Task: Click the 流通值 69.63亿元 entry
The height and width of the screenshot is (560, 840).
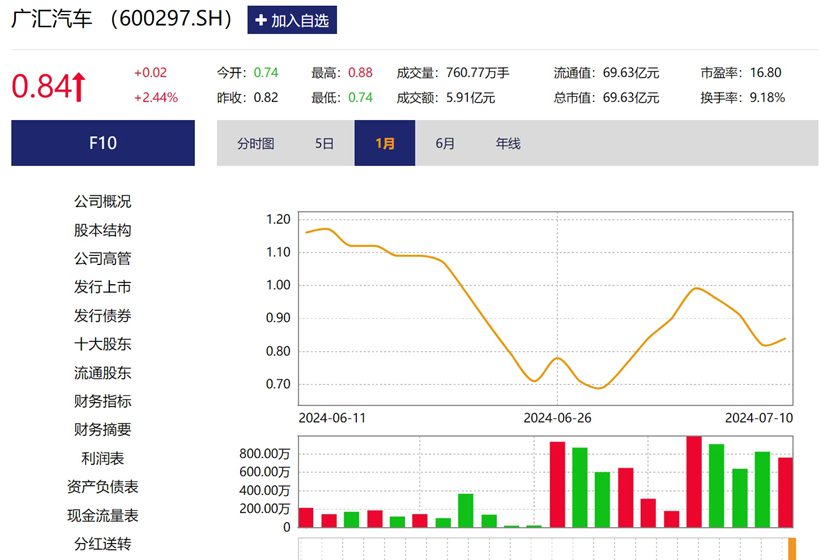Action: 606,72
